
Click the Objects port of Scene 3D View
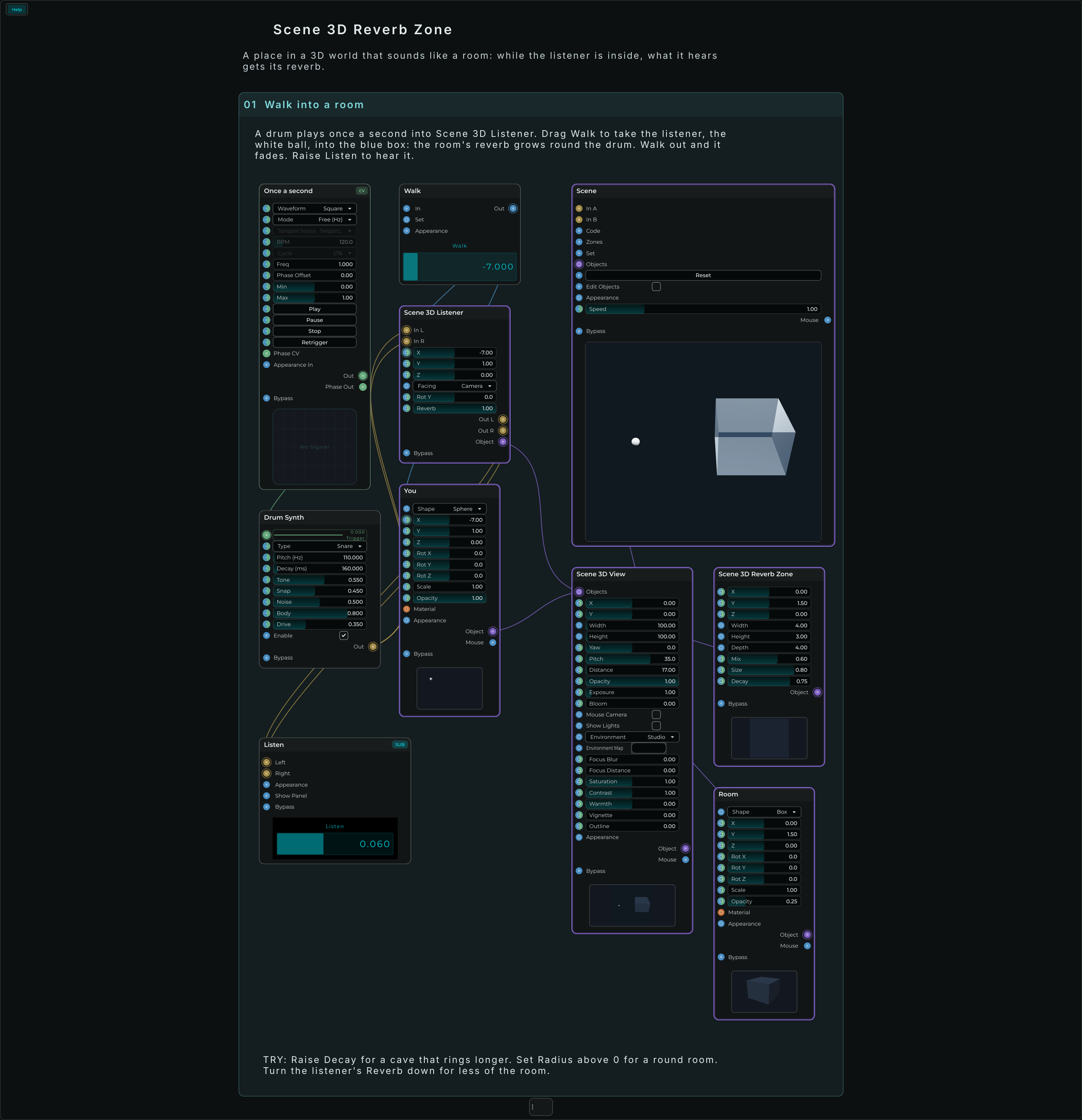pos(579,592)
